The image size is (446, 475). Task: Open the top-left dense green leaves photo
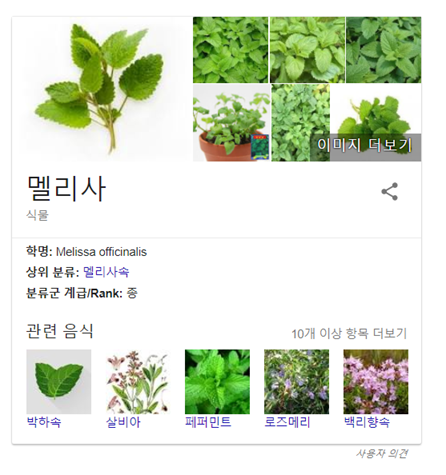[230, 50]
